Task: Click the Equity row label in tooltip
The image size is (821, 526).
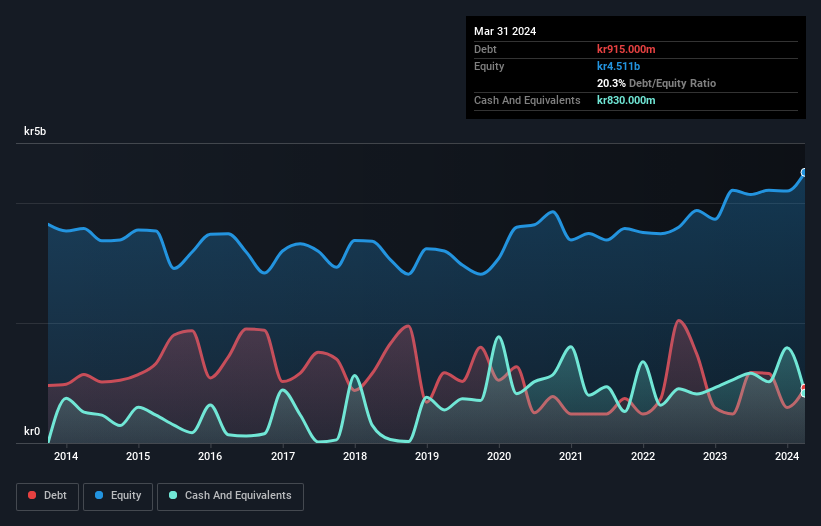Action: pos(489,66)
